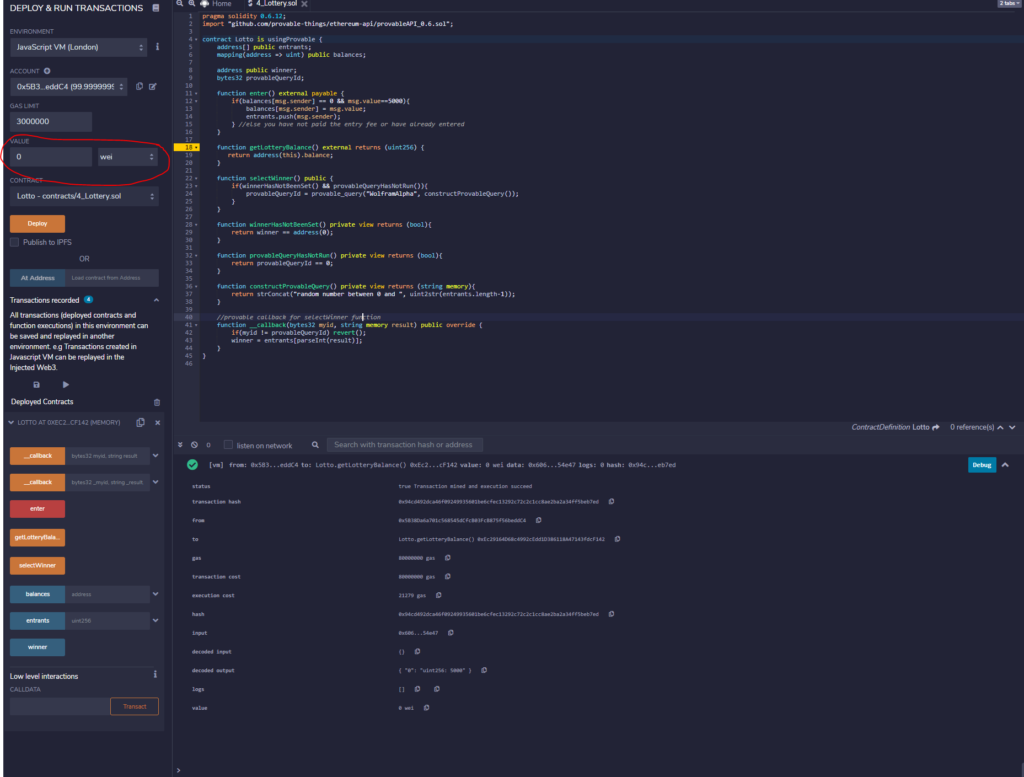Screen dimensions: 1024x777
Task: Click the plus icon beside ACCOUNT
Action: 47,72
